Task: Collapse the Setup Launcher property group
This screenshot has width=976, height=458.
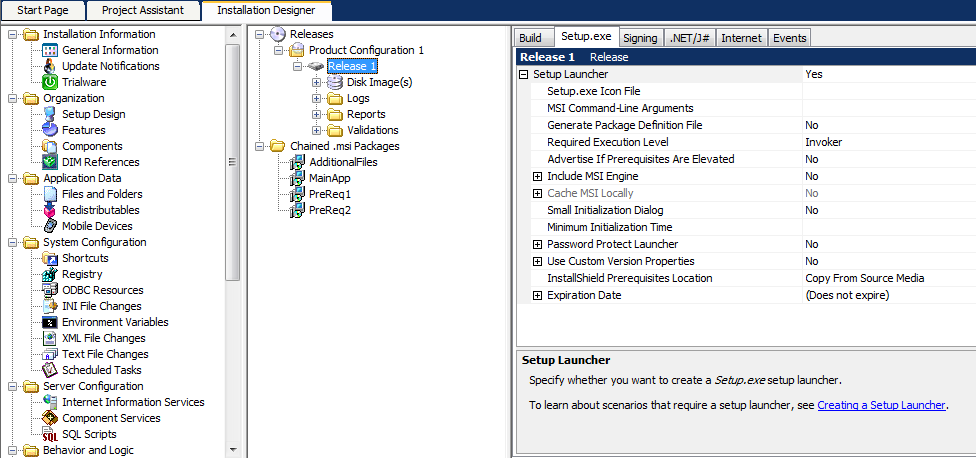Action: 523,74
